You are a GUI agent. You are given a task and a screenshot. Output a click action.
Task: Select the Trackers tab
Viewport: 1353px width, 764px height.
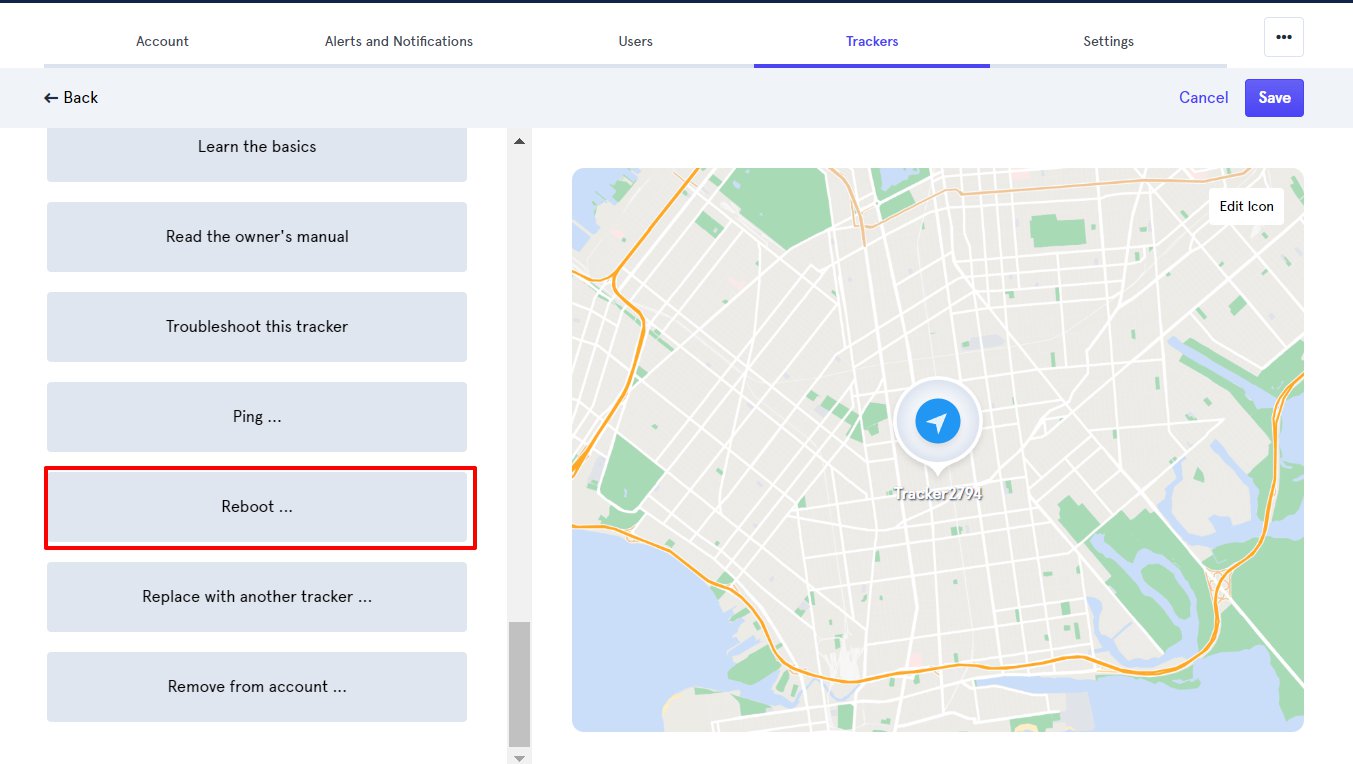(872, 41)
